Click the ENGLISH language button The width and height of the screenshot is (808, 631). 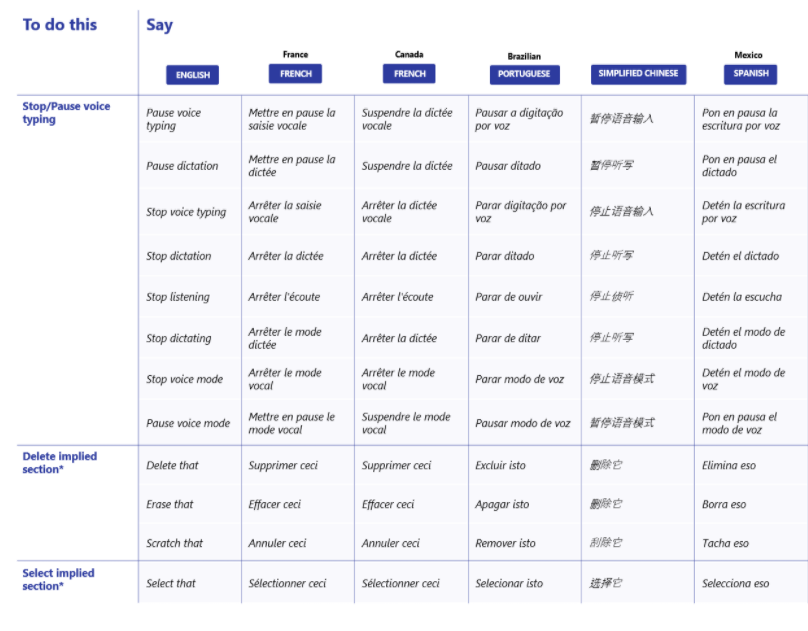192,75
